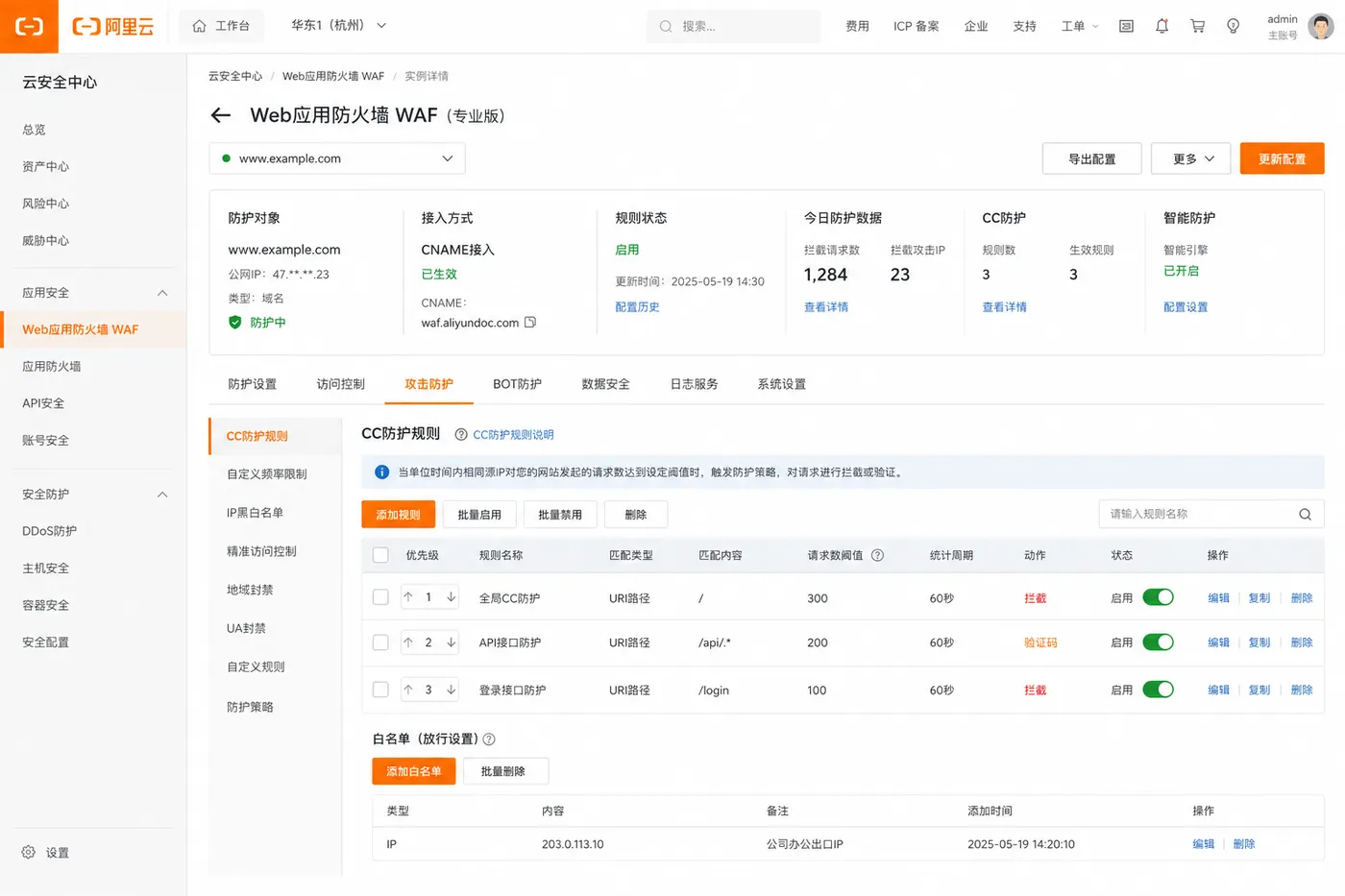1345x896 pixels.
Task: Open the notification bell icon
Action: click(1162, 26)
